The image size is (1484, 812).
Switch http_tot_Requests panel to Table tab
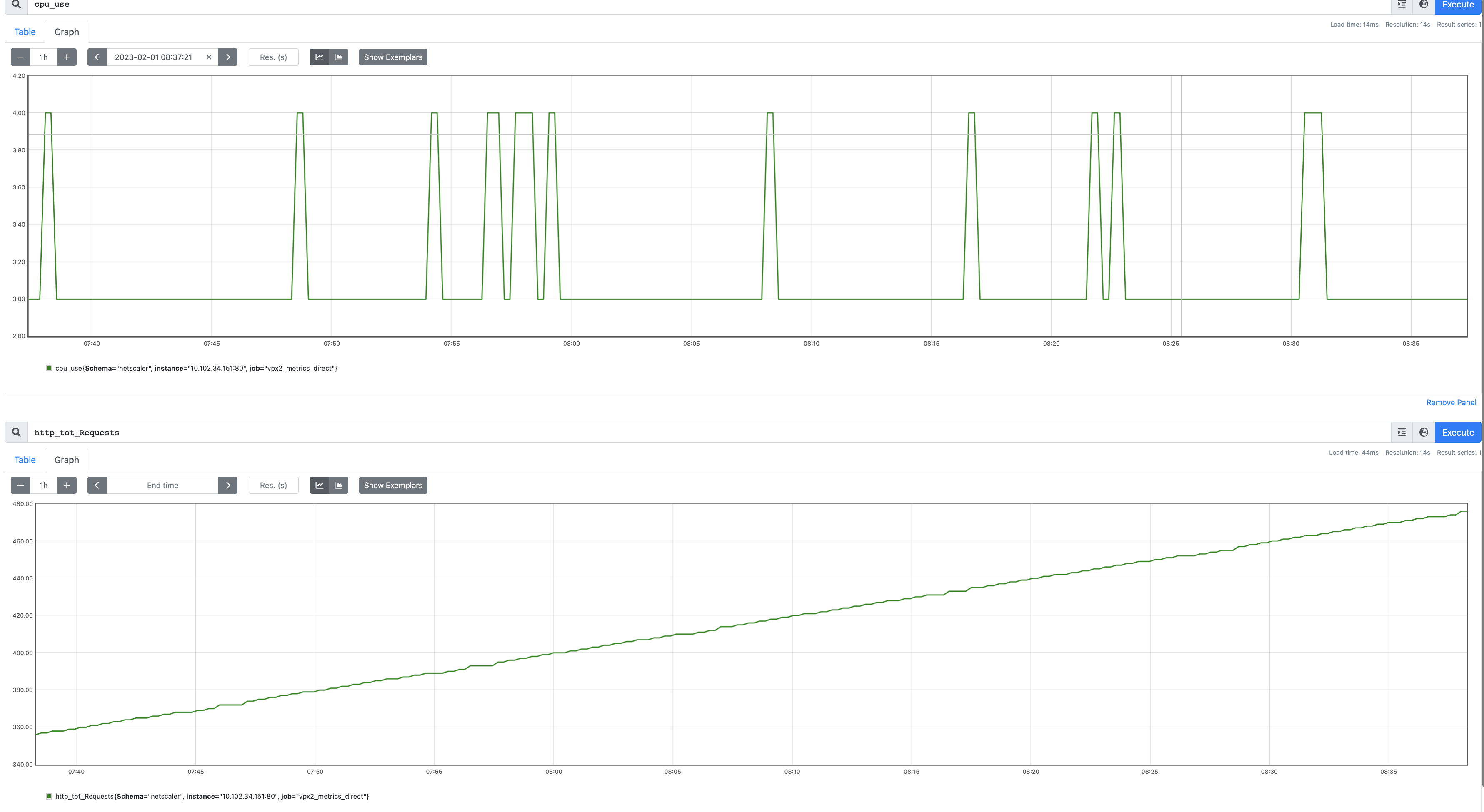point(25,460)
